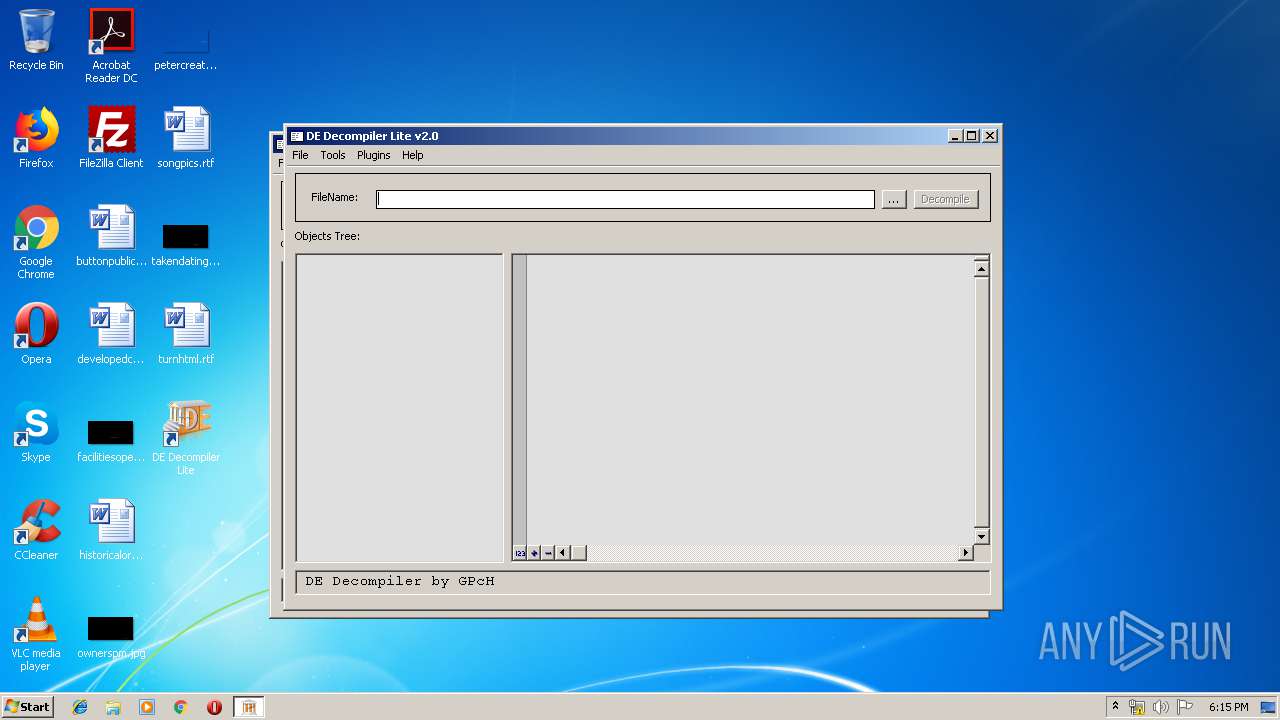
Task: Click the Decompile button
Action: pyautogui.click(x=945, y=199)
